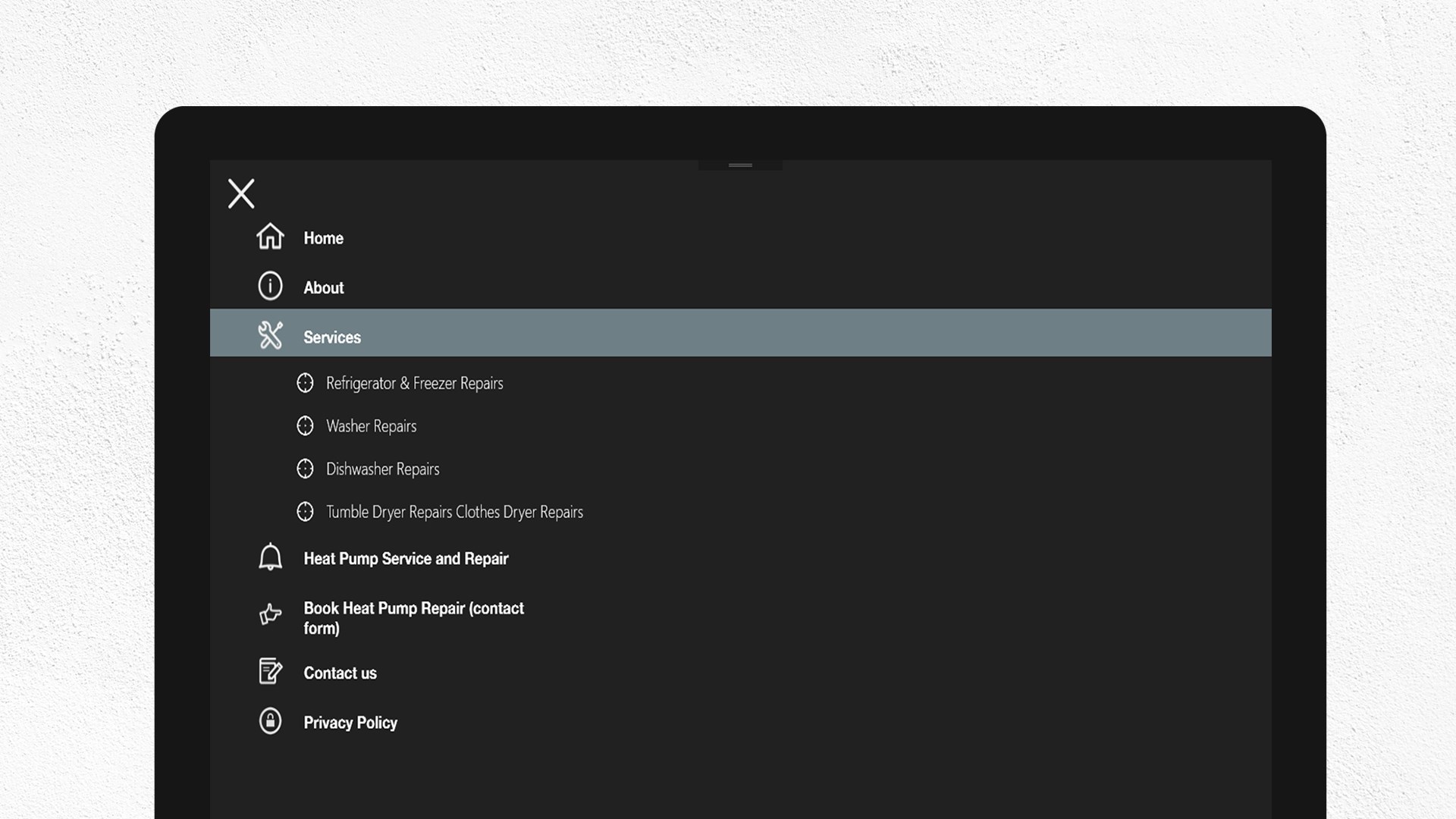This screenshot has height=819, width=1456.
Task: Click the Contact us notepad icon
Action: 270,672
